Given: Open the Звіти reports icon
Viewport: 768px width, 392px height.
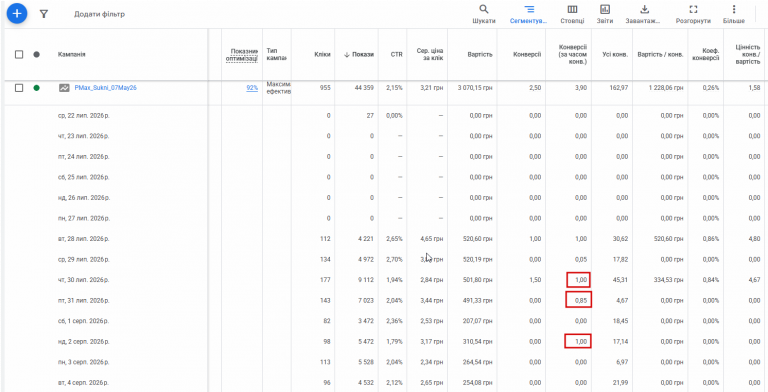Looking at the screenshot, I should coord(605,14).
